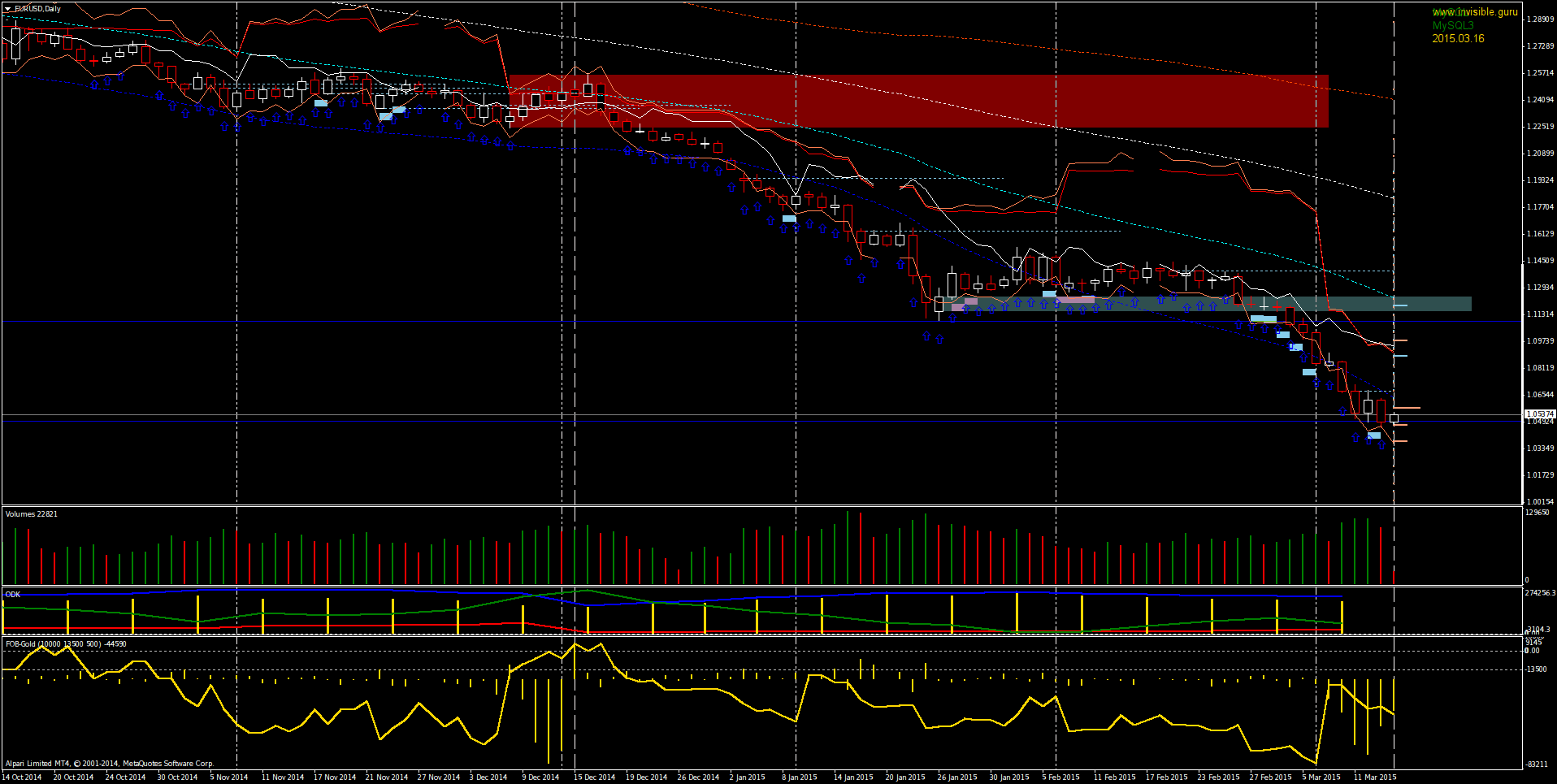Image resolution: width=1557 pixels, height=784 pixels.
Task: Click price scale value 1.01729
Action: pos(1541,475)
